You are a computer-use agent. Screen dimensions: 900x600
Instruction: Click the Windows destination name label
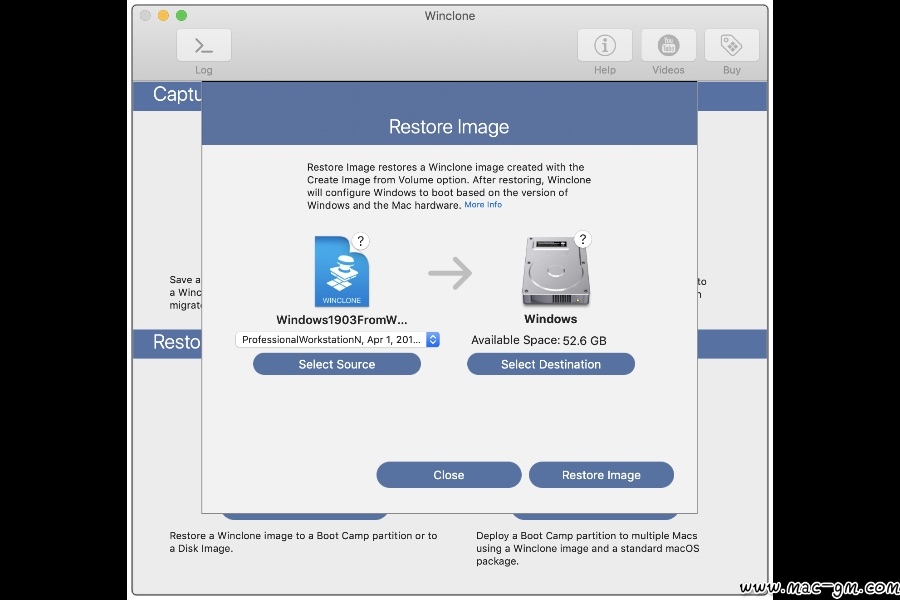[550, 319]
